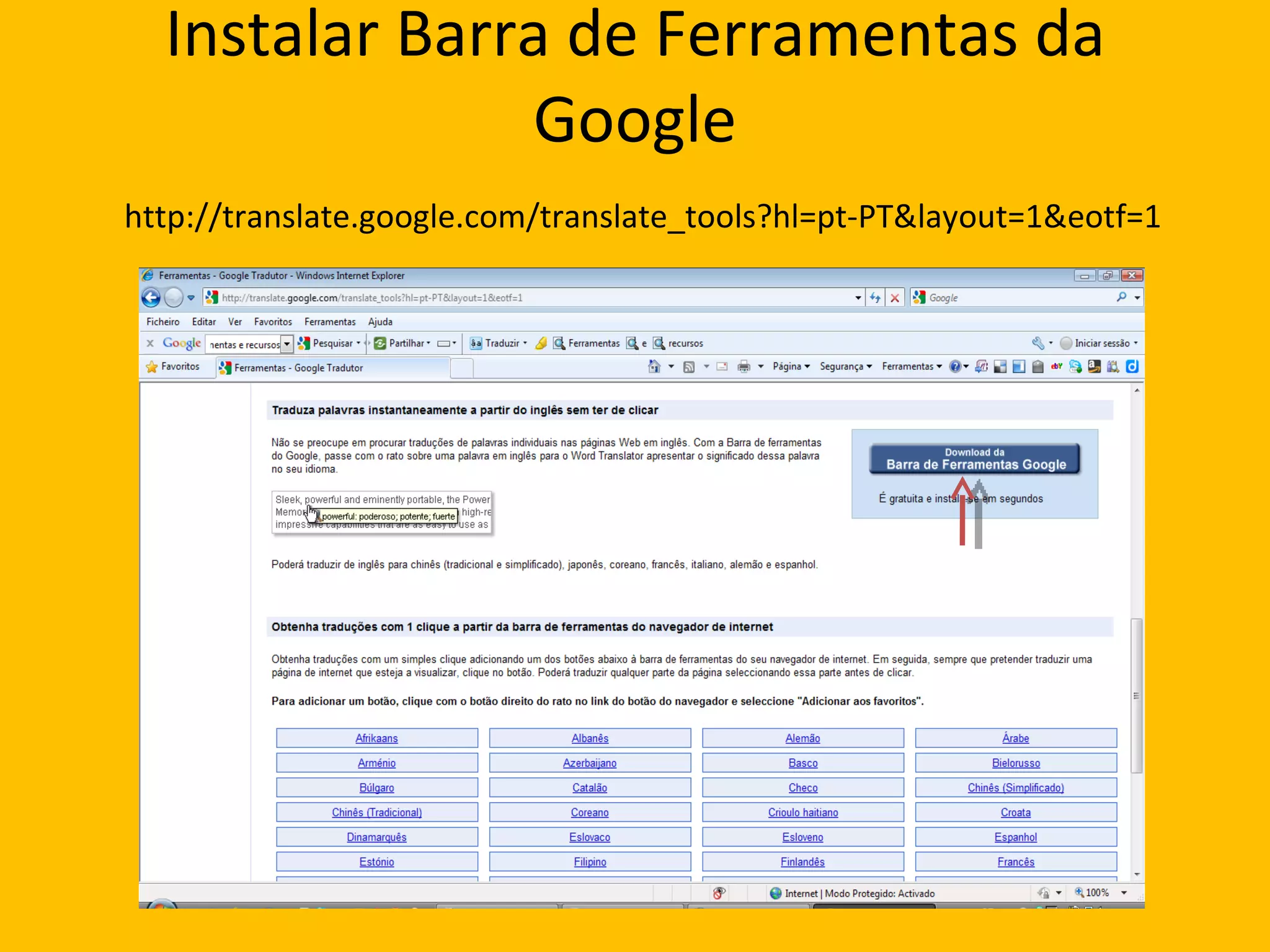Image resolution: width=1270 pixels, height=952 pixels.
Task: Click the Albanês language link
Action: [590, 738]
